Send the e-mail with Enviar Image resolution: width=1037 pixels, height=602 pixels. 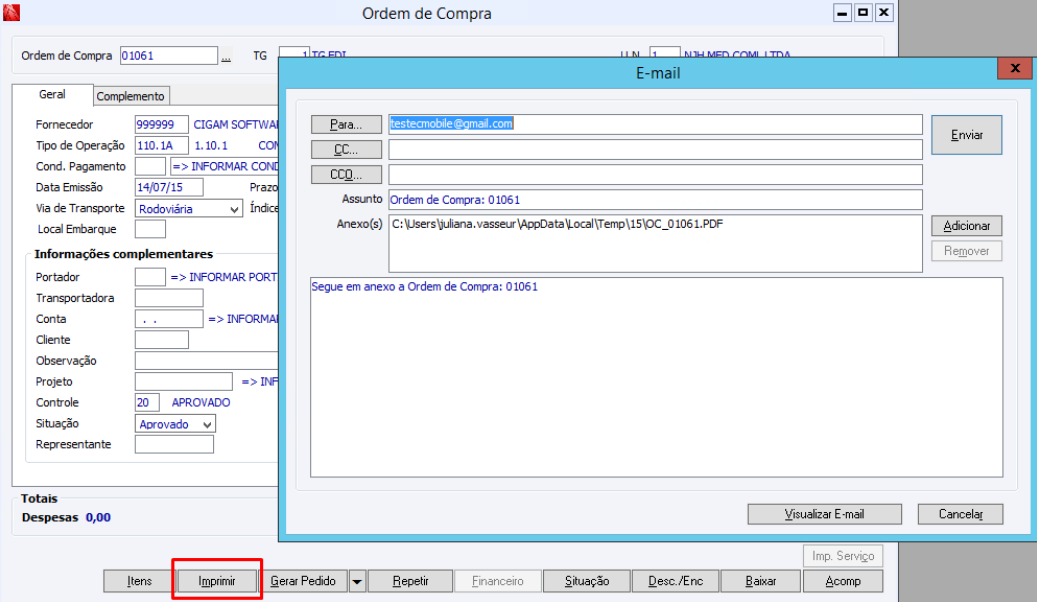pyautogui.click(x=966, y=135)
